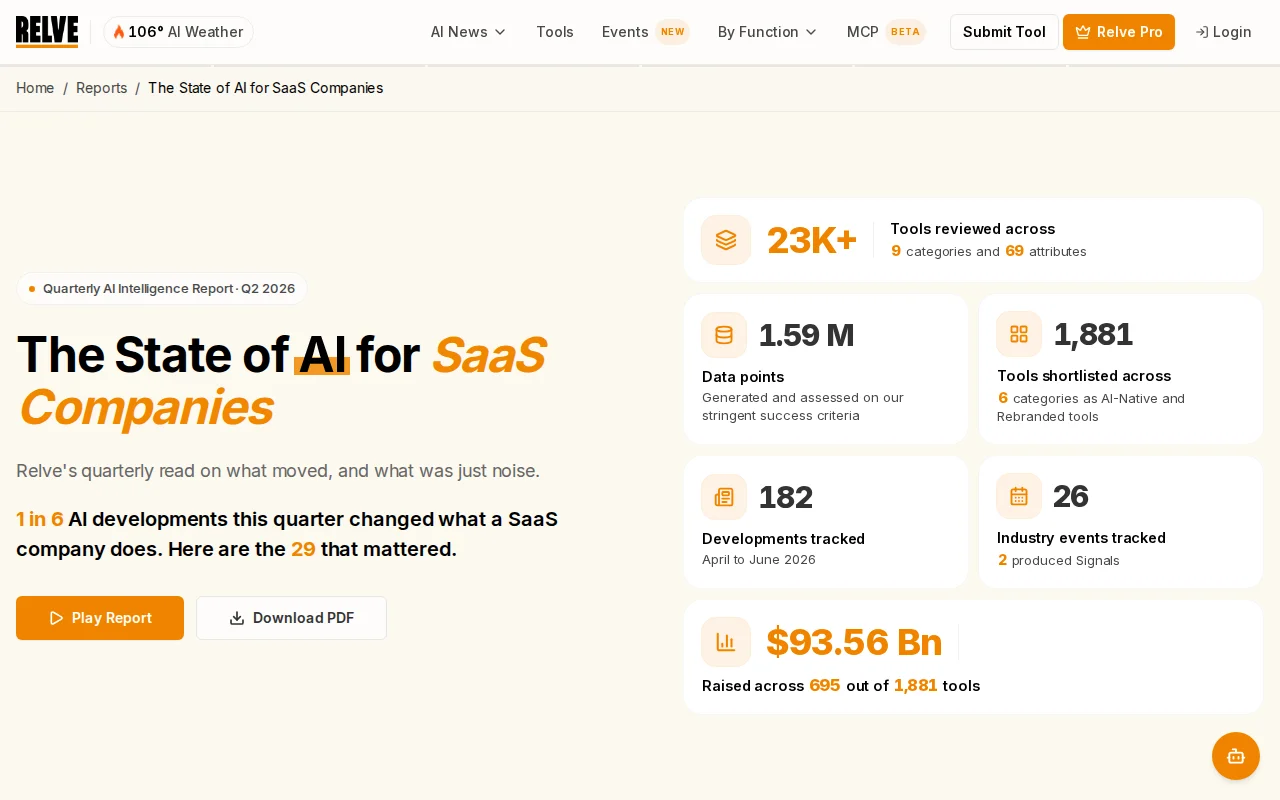Open the MCP nav item

[x=863, y=32]
